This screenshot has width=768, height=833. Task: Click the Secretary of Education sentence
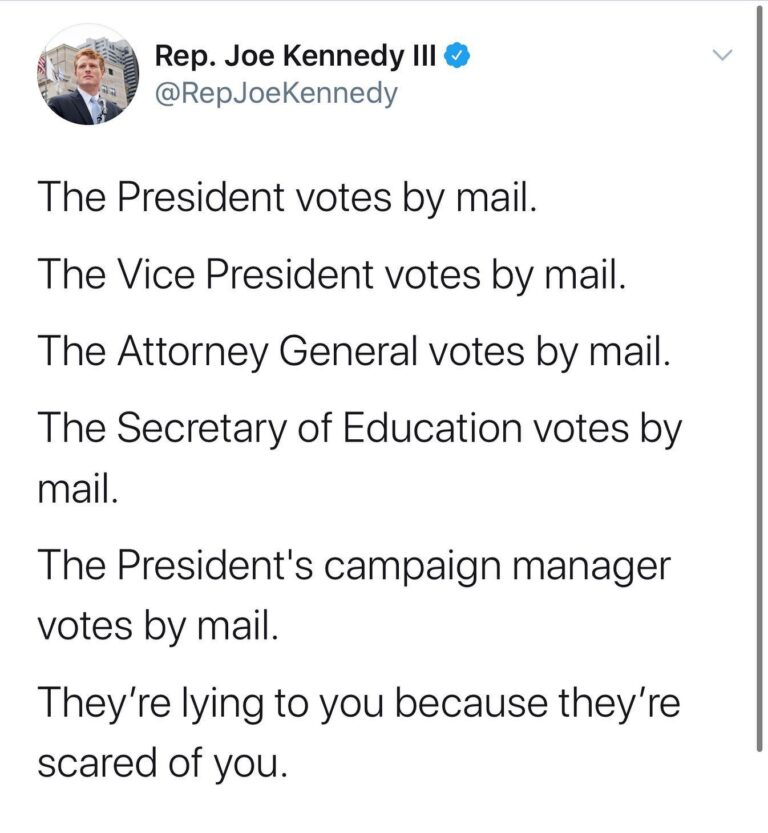[x=360, y=427]
